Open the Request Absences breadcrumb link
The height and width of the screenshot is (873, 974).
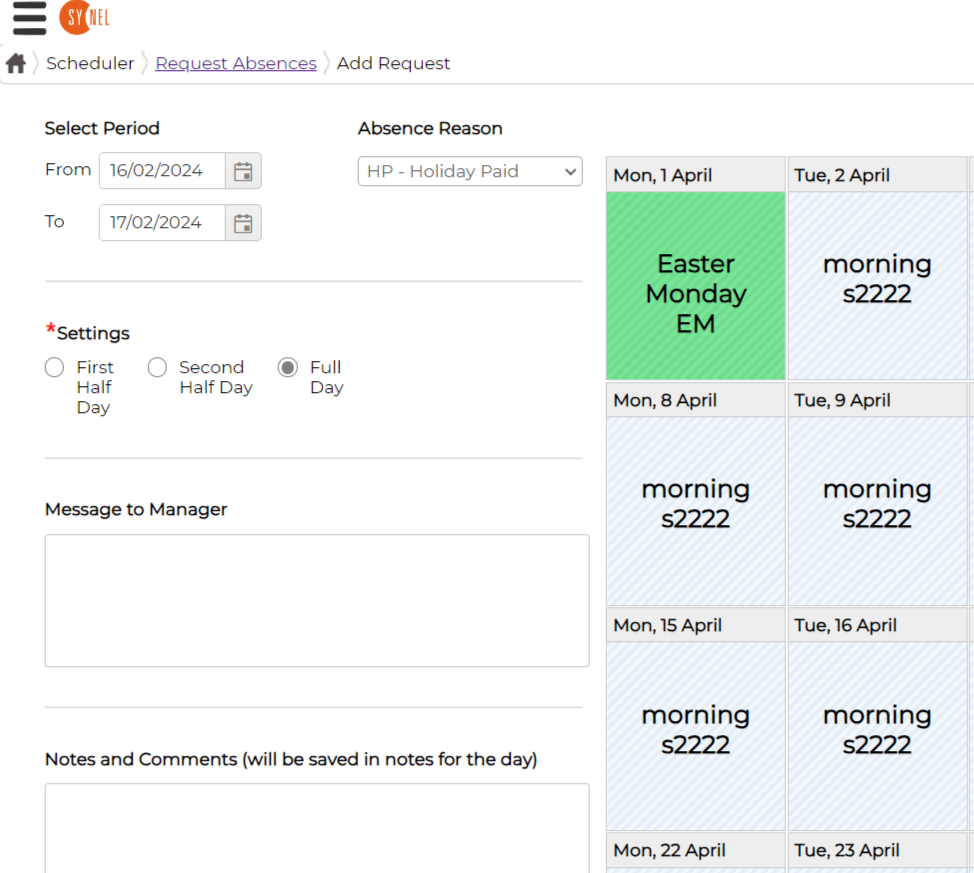coord(236,63)
